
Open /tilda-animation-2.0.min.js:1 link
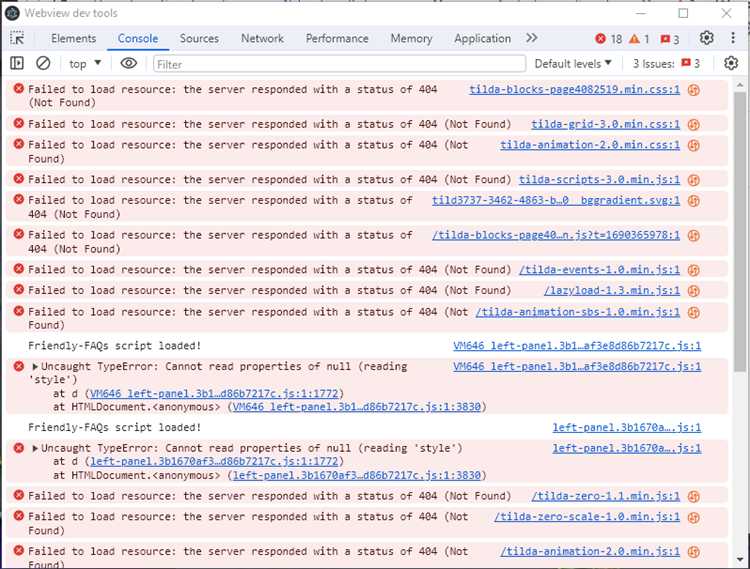(590, 551)
